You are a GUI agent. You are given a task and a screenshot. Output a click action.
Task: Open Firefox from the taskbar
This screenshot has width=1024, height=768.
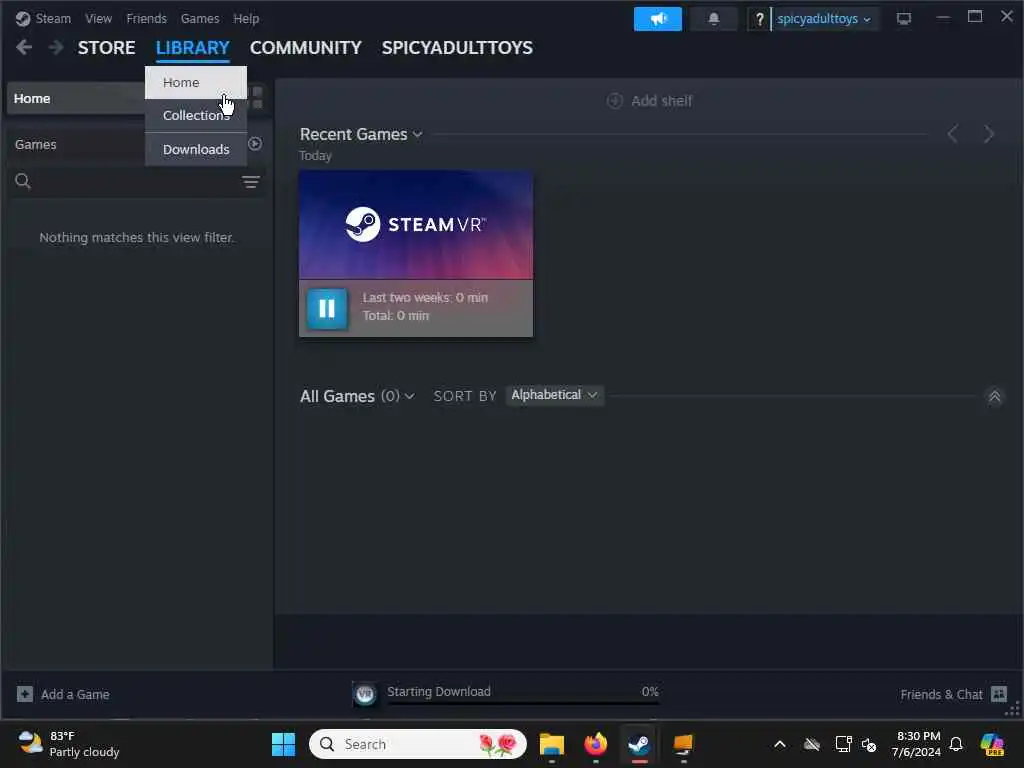click(x=596, y=744)
